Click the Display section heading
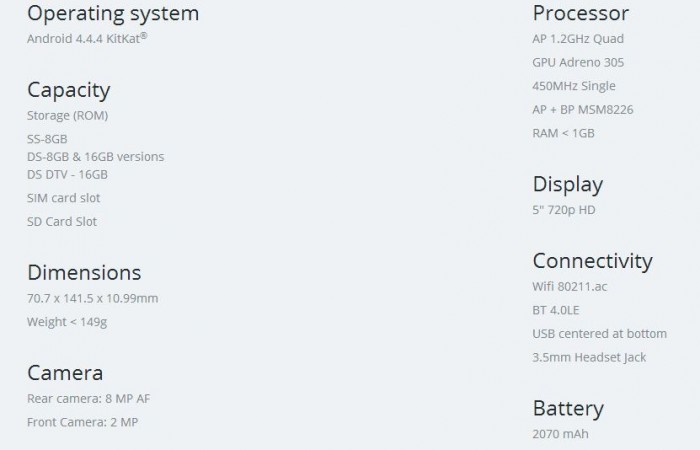Image resolution: width=700 pixels, height=450 pixels. point(568,185)
